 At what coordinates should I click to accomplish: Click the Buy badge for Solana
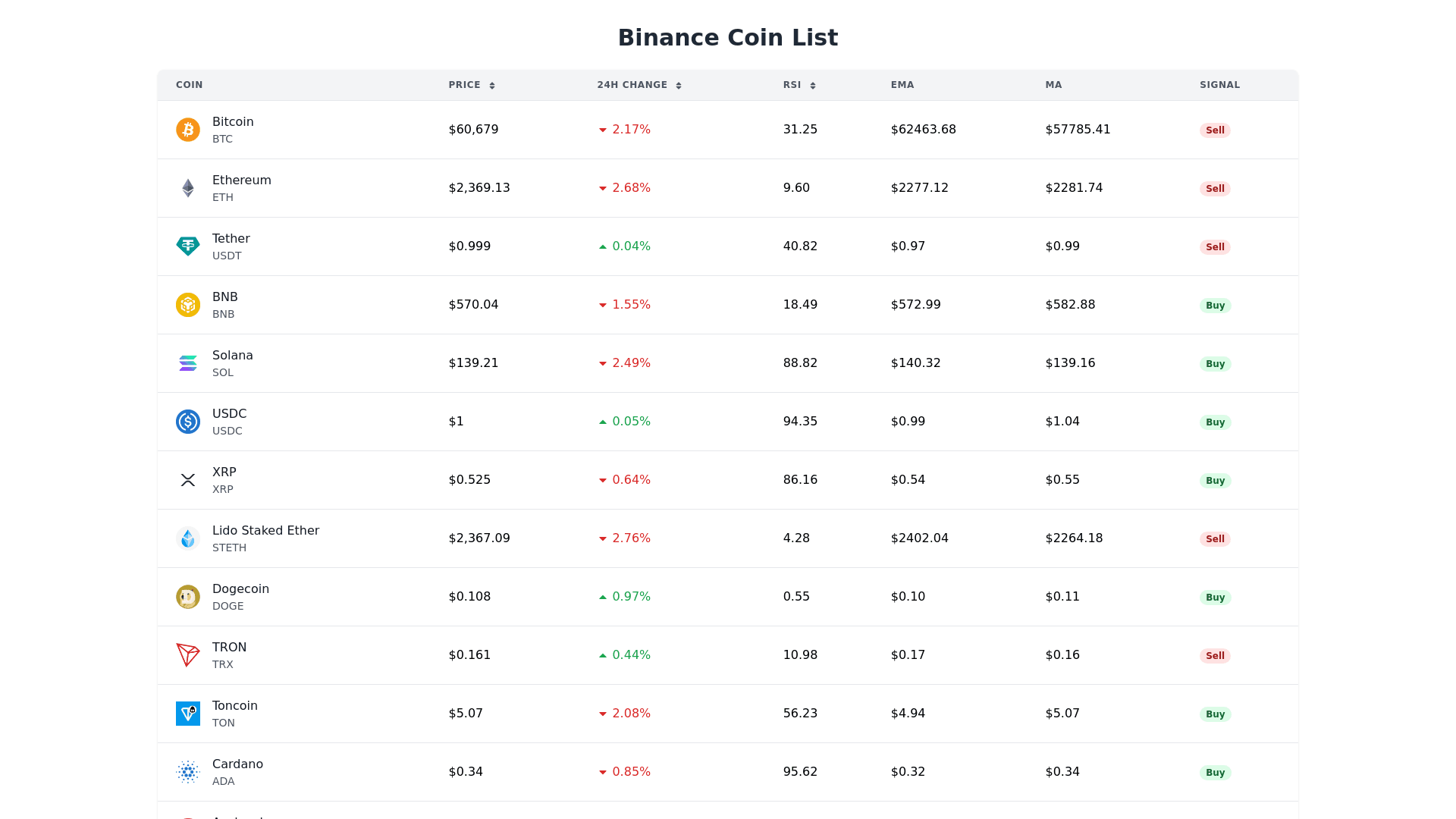point(1215,364)
